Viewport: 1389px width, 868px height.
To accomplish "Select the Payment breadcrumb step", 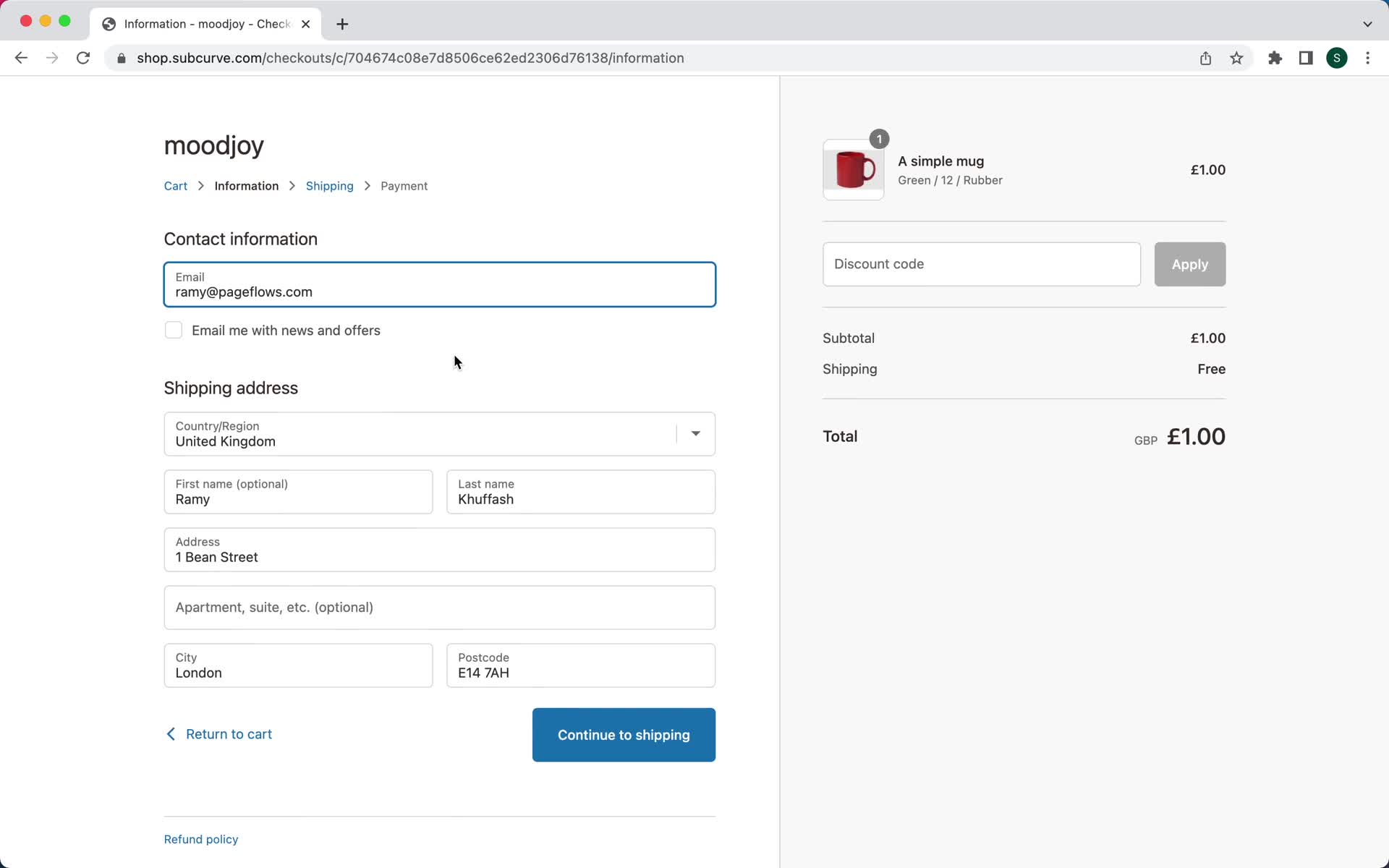I will (x=403, y=185).
